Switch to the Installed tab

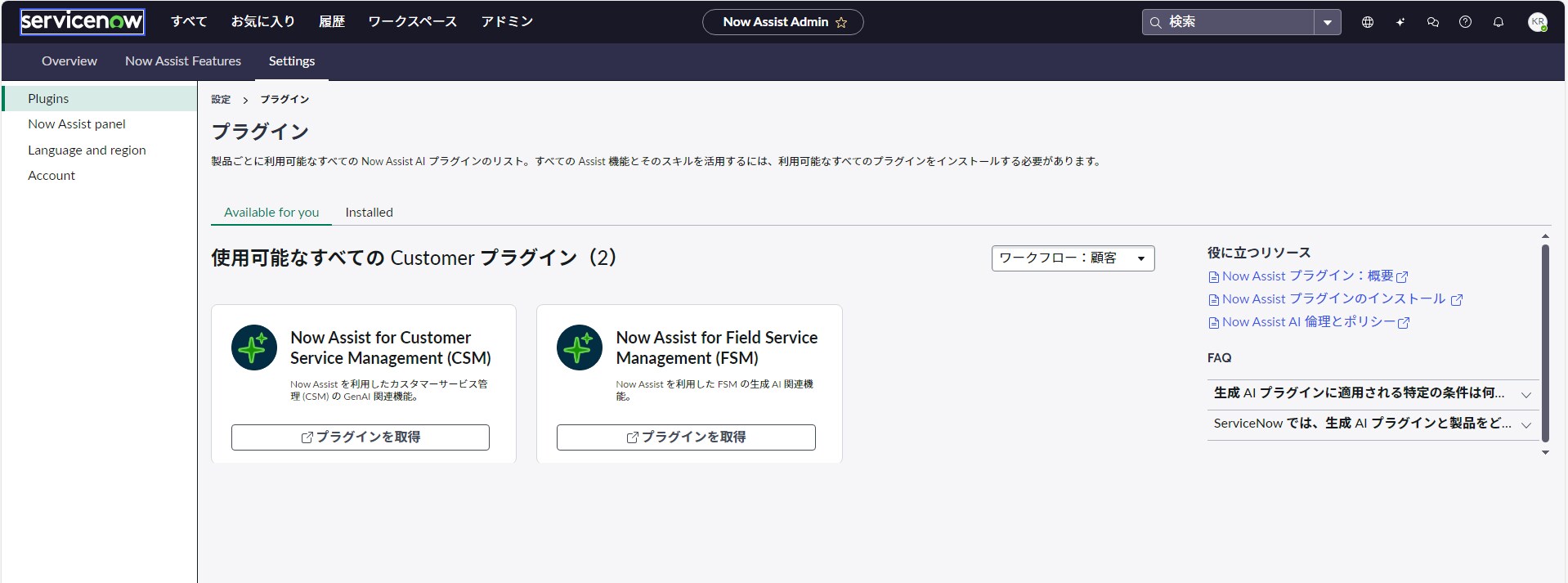click(369, 213)
